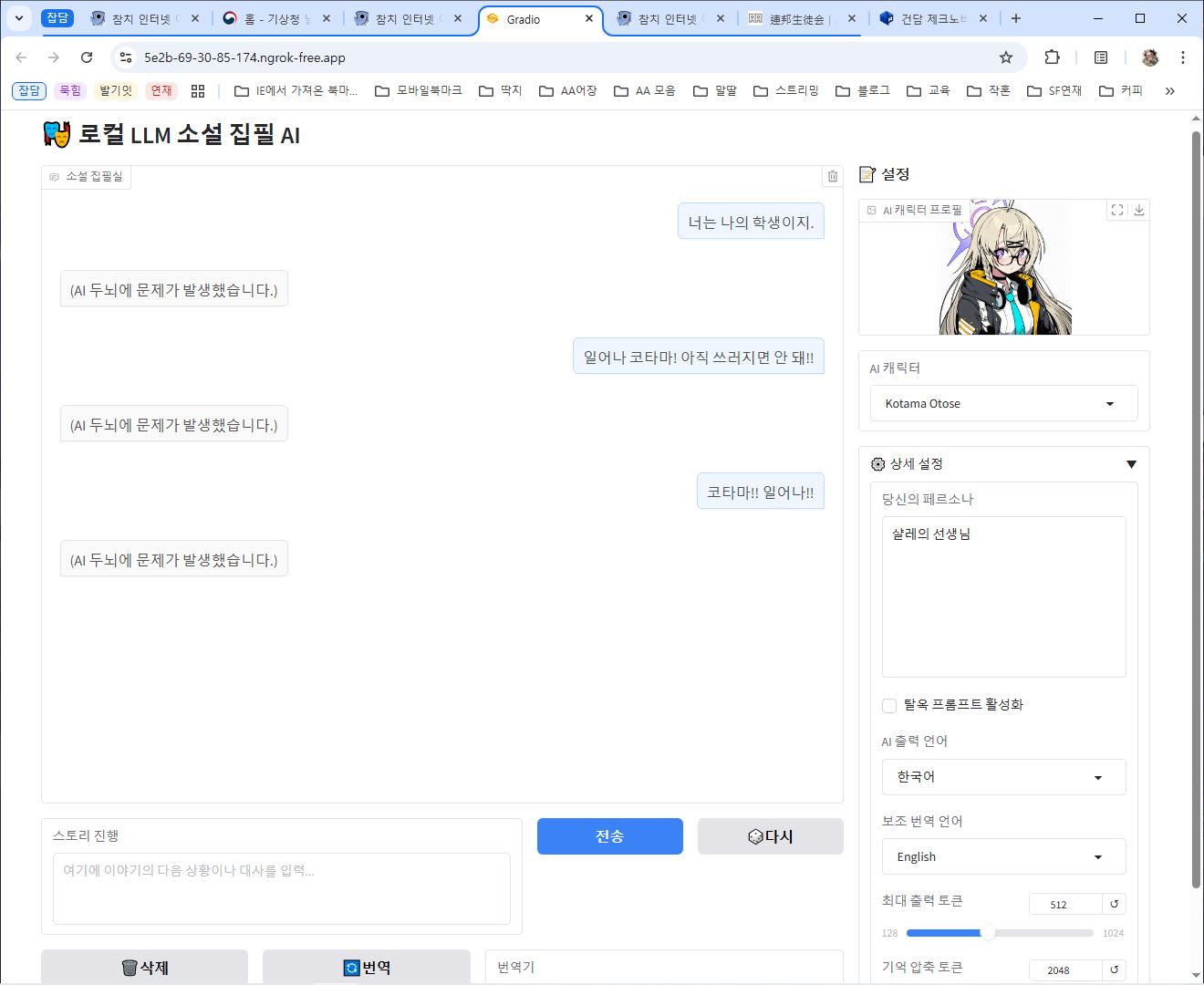The width and height of the screenshot is (1204, 985).
Task: Open the browser extensions puzzle icon
Action: [1052, 57]
